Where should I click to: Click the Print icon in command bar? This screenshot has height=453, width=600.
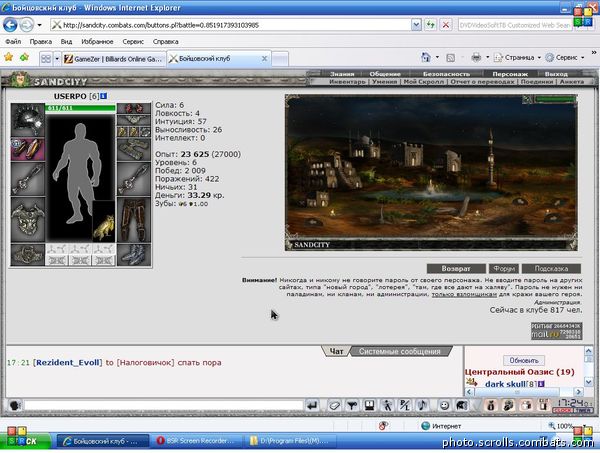476,57
